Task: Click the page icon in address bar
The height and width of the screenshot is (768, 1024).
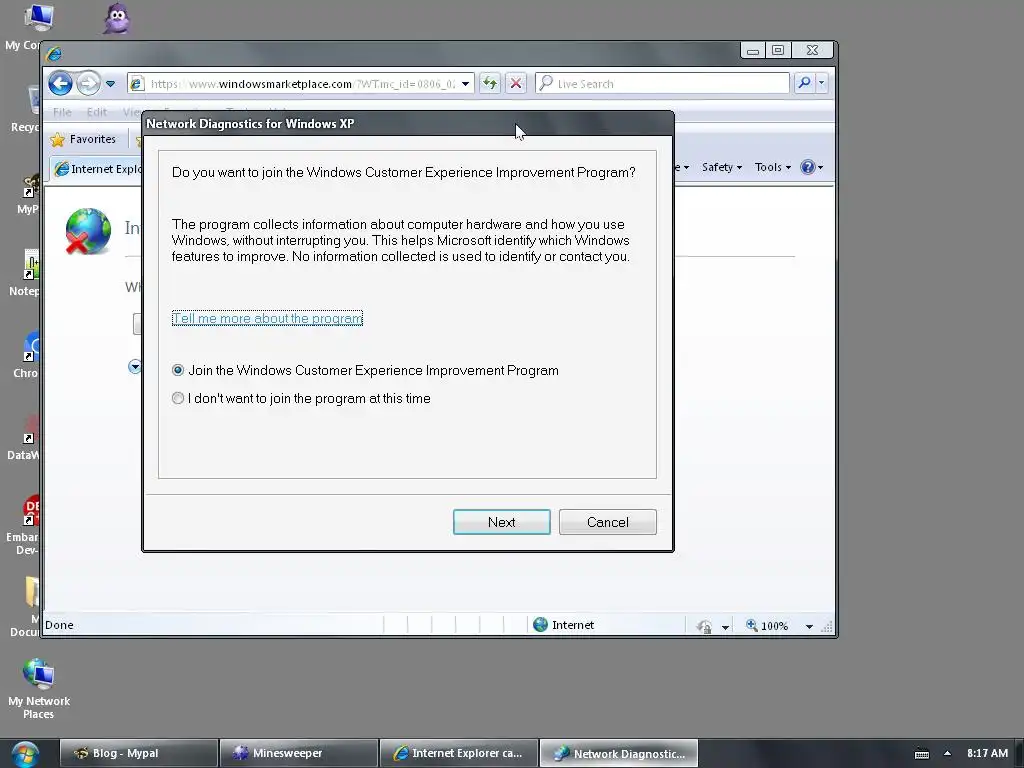Action: click(x=136, y=84)
